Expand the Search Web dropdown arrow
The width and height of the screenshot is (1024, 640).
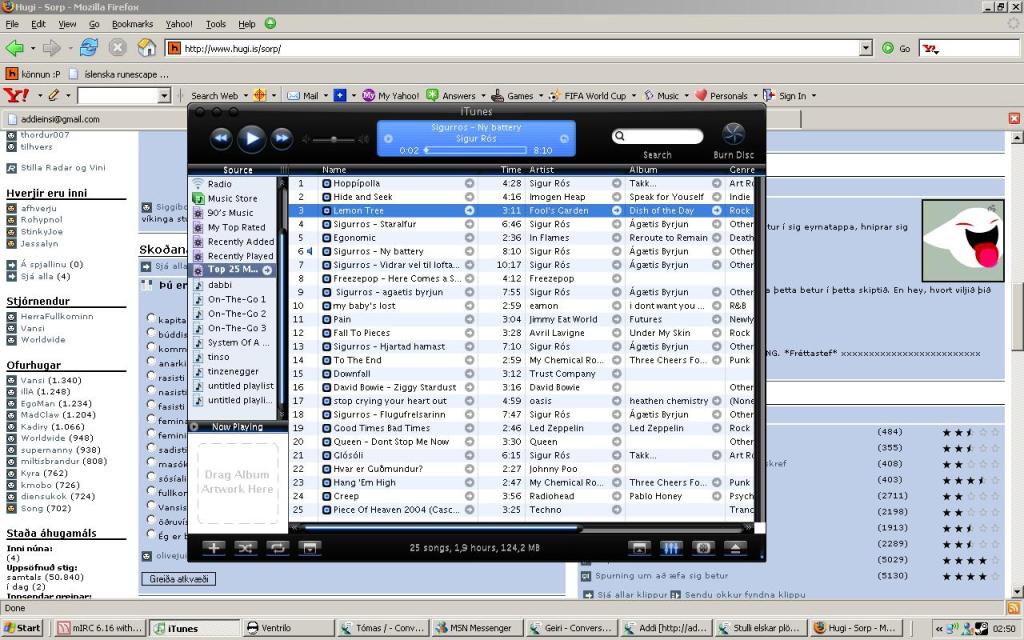246,96
